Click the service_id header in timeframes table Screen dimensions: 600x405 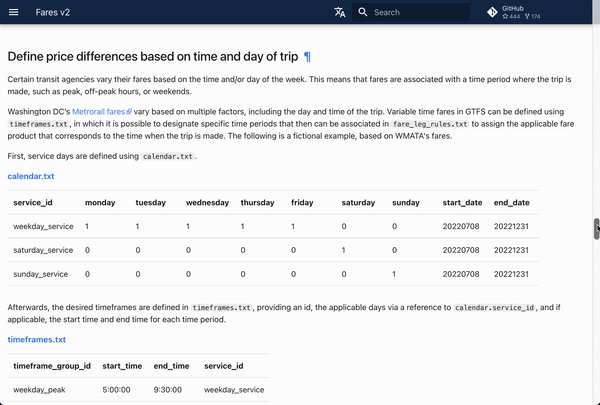223,366
